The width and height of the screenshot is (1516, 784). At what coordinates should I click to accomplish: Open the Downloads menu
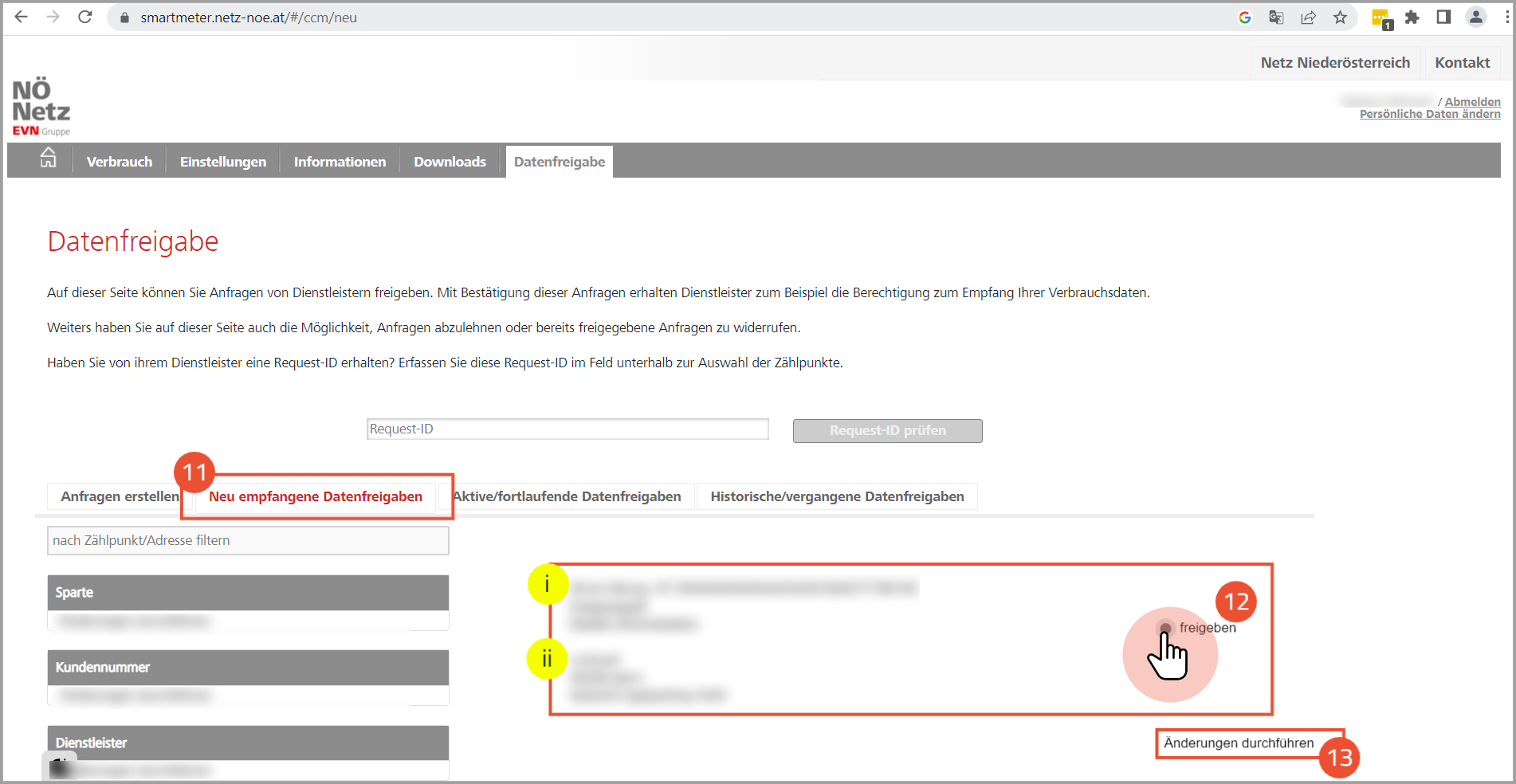click(450, 162)
